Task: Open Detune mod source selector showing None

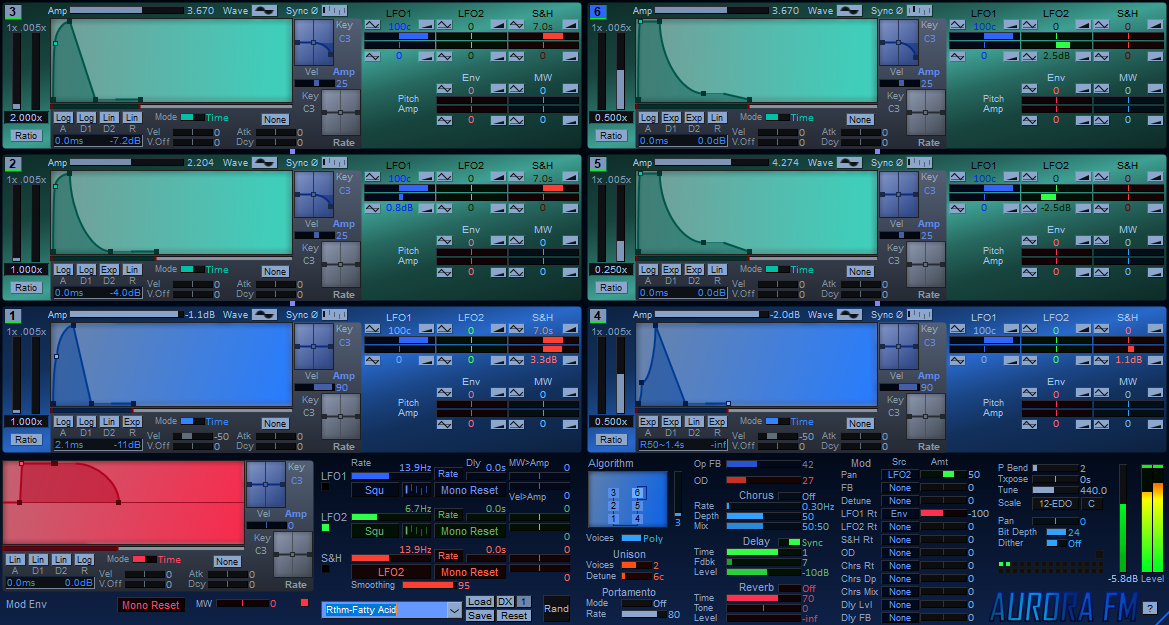Action: tap(899, 500)
